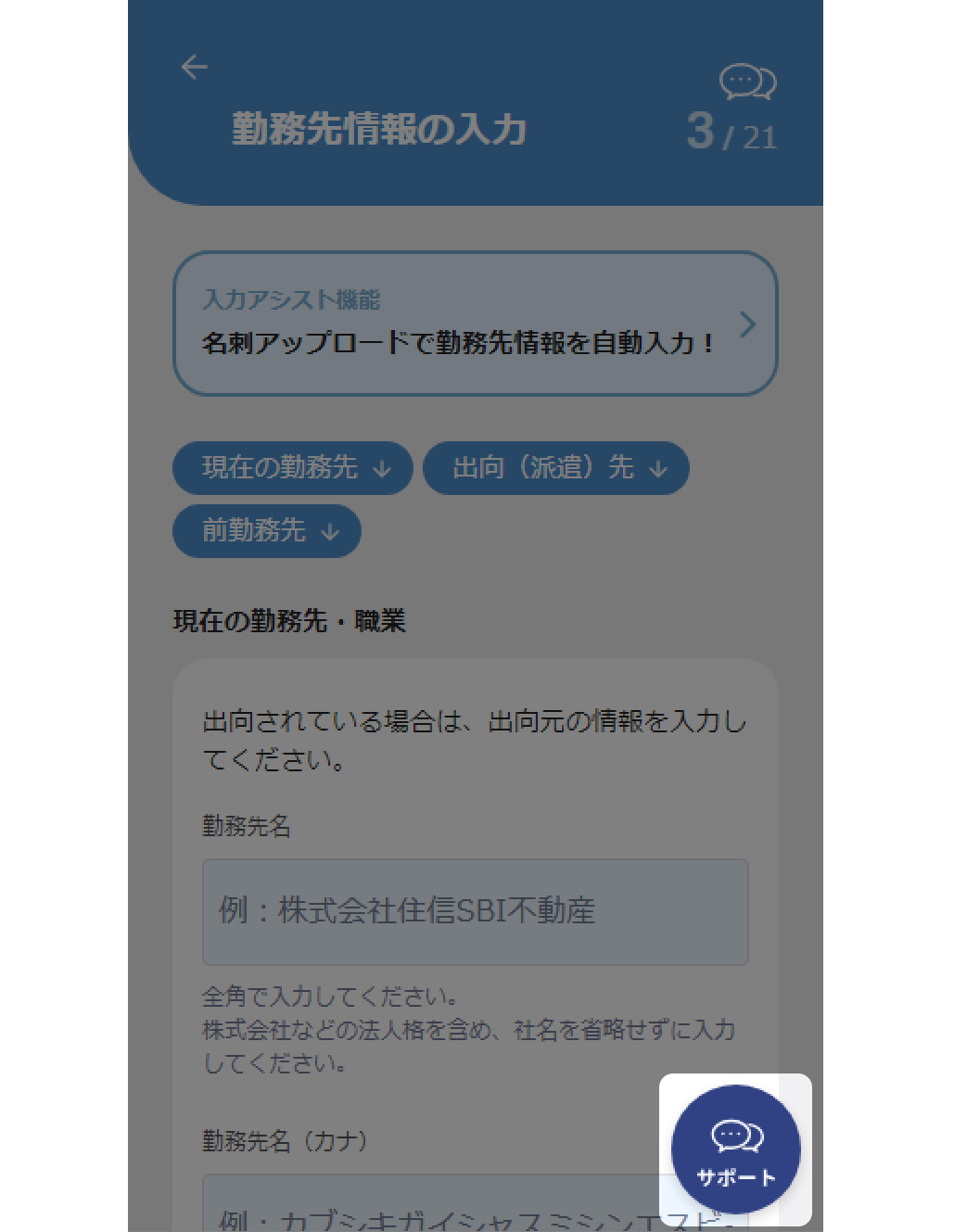The height and width of the screenshot is (1232, 954).
Task: Click the 現在の勤務先・職業 section heading
Action: click(289, 620)
